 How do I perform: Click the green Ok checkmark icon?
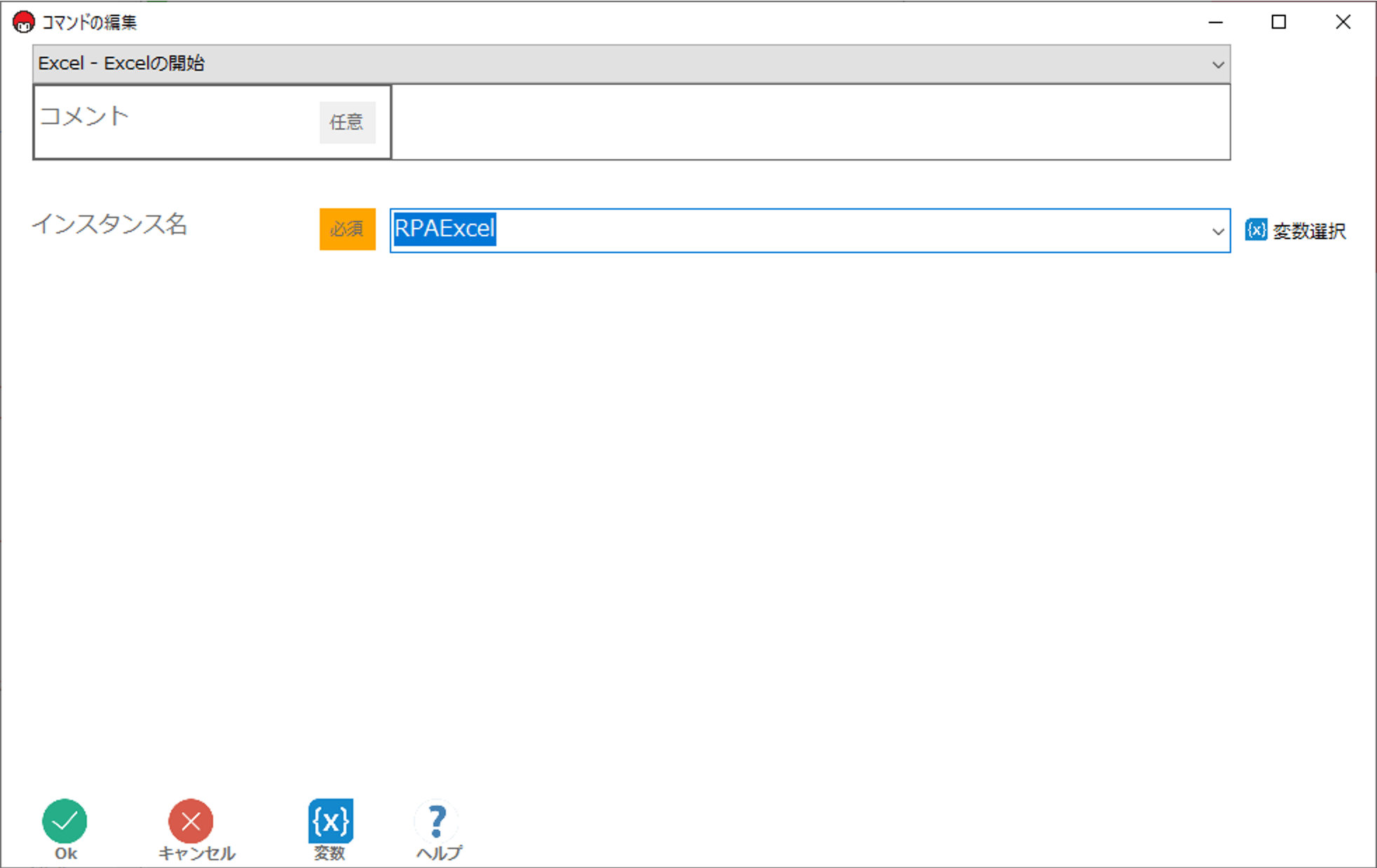click(65, 820)
